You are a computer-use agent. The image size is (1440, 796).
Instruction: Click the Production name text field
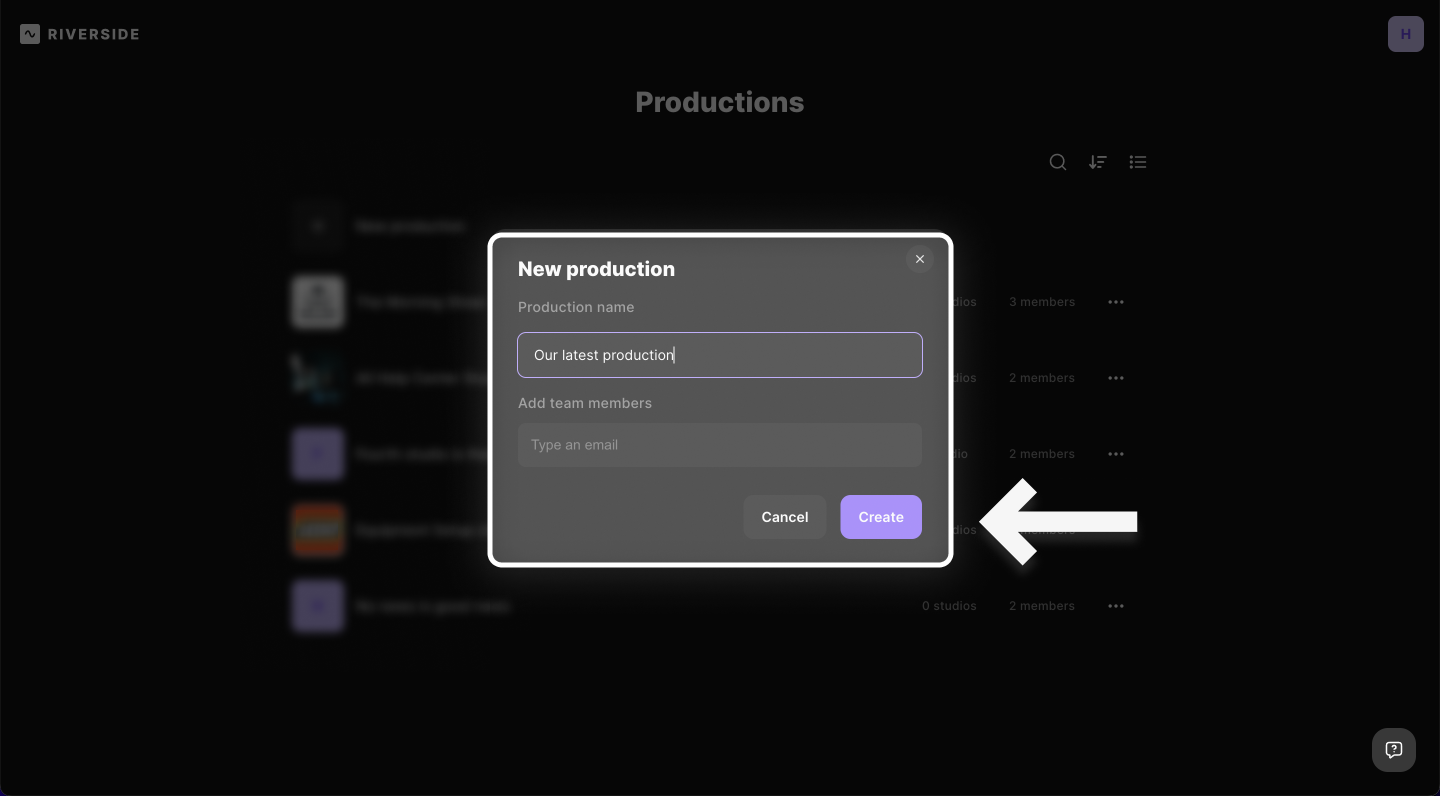719,355
